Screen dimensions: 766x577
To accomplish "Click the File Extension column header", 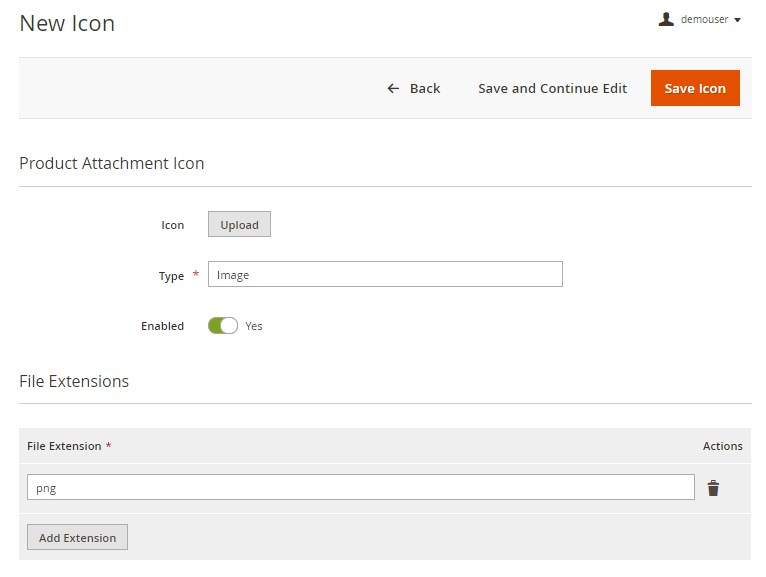I will (64, 446).
